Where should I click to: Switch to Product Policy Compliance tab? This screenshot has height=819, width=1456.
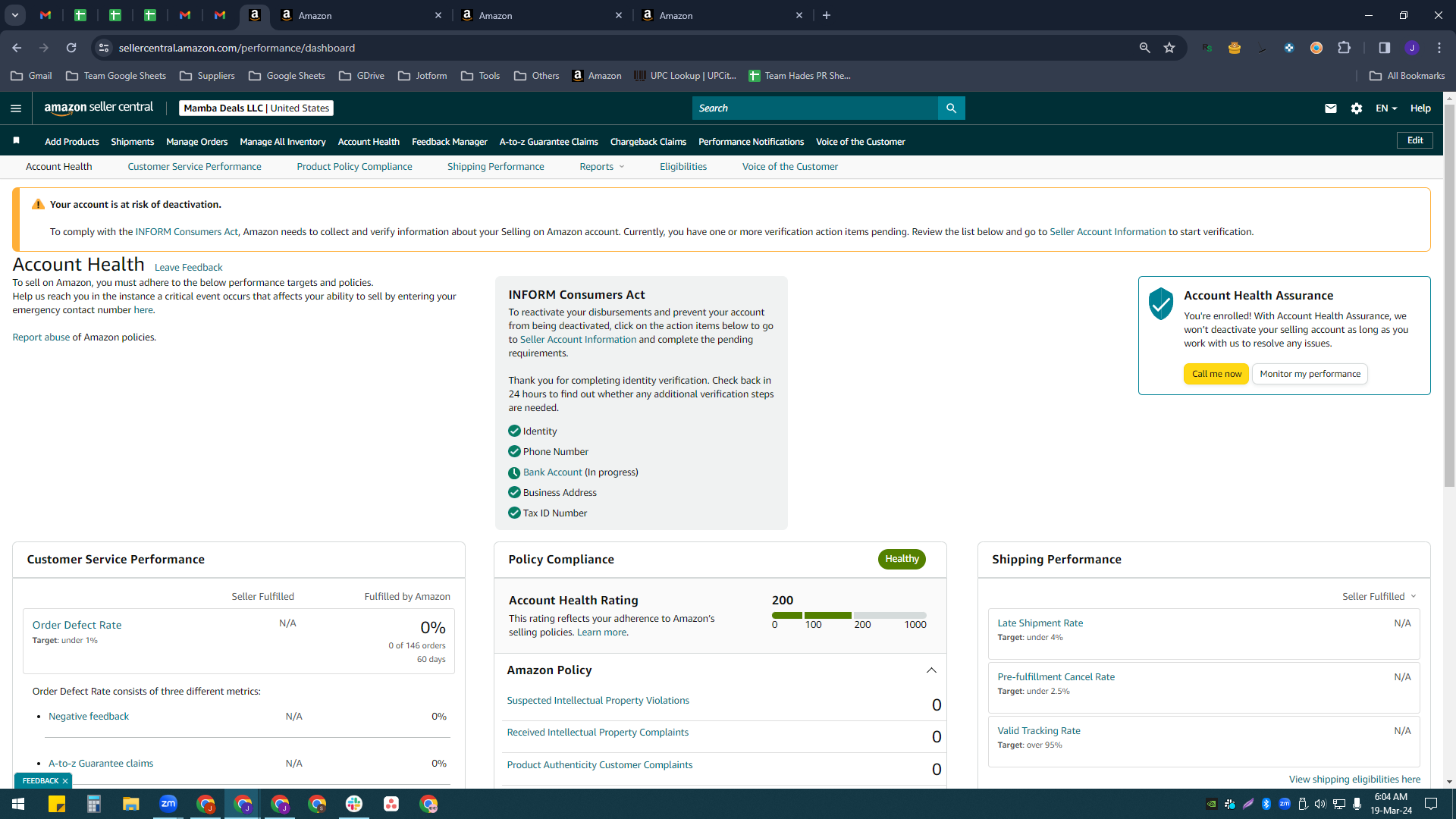(x=354, y=167)
